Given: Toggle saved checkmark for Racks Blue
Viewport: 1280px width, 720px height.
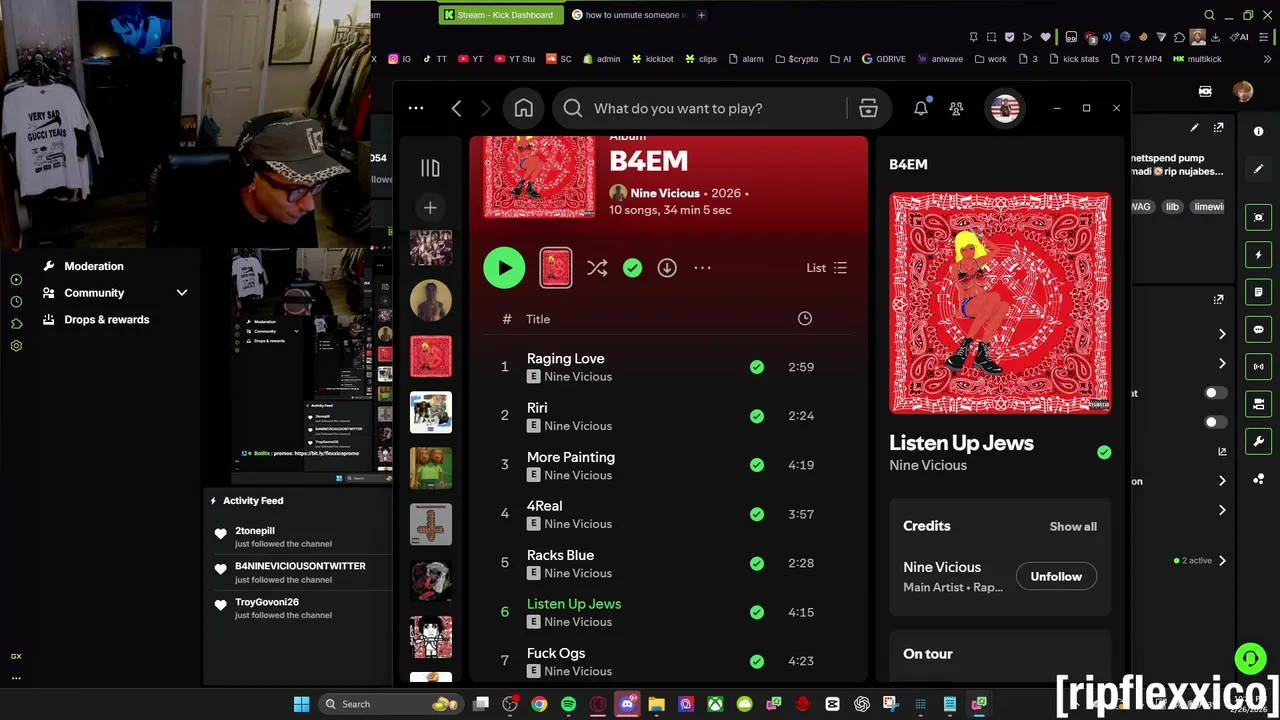Looking at the screenshot, I should click(757, 563).
